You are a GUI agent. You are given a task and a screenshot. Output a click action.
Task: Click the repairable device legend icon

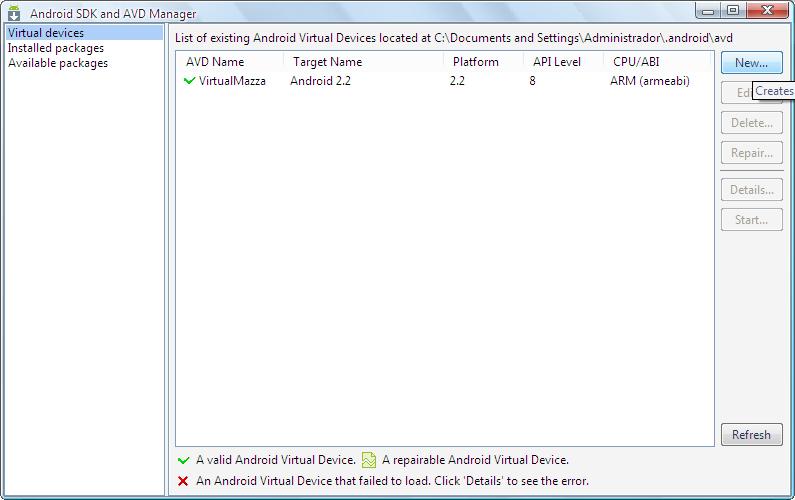click(369, 460)
